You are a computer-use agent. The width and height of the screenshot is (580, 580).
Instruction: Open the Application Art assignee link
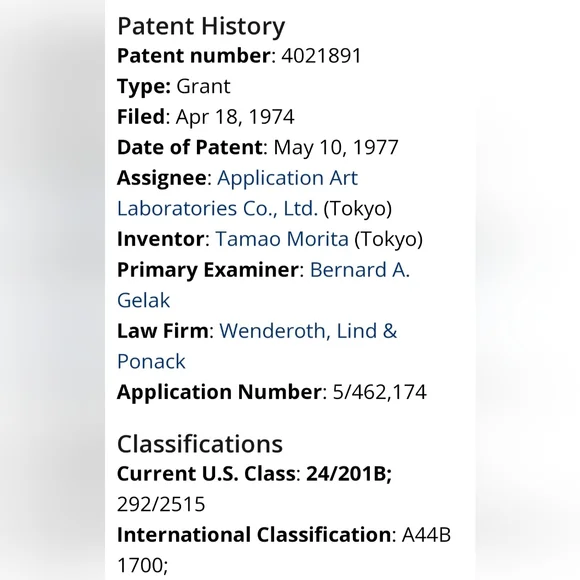point(287,178)
